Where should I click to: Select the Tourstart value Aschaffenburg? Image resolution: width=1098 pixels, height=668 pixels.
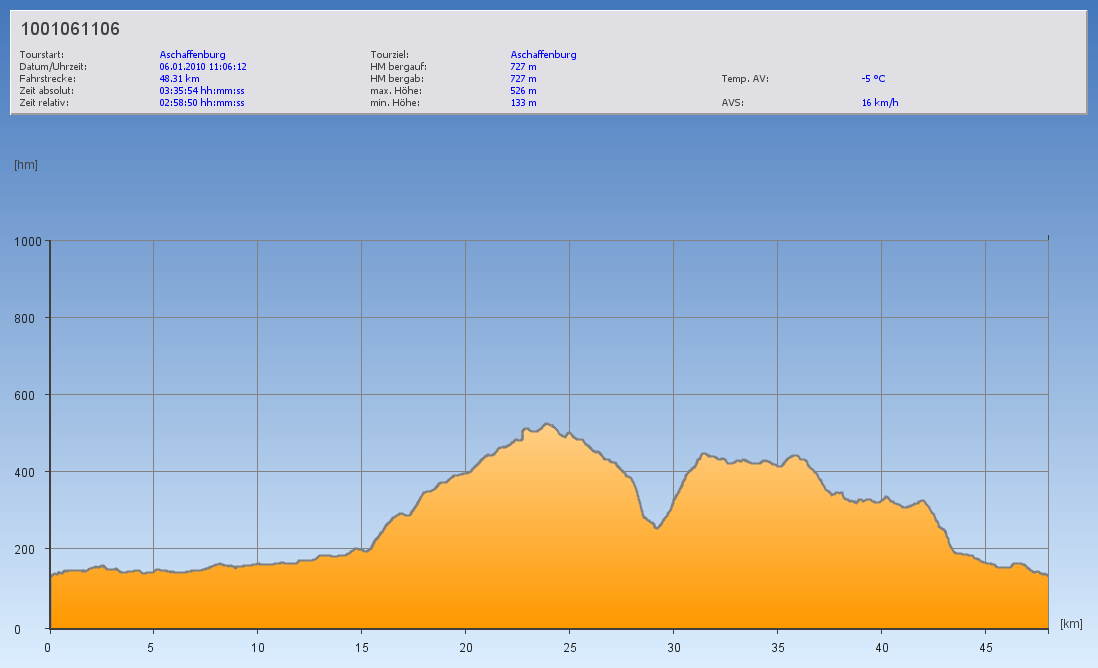coord(192,54)
